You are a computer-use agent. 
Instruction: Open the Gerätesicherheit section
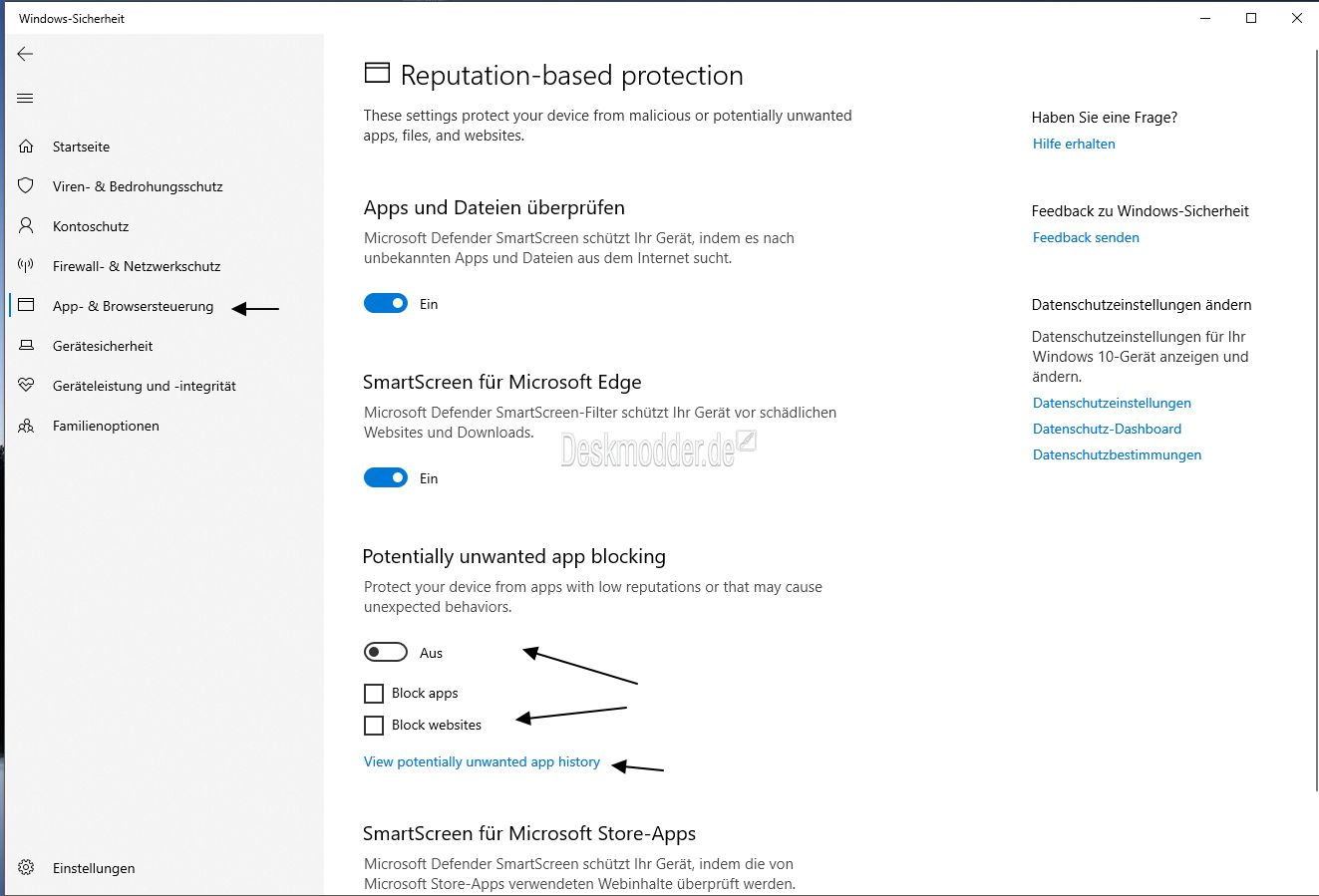pos(103,346)
